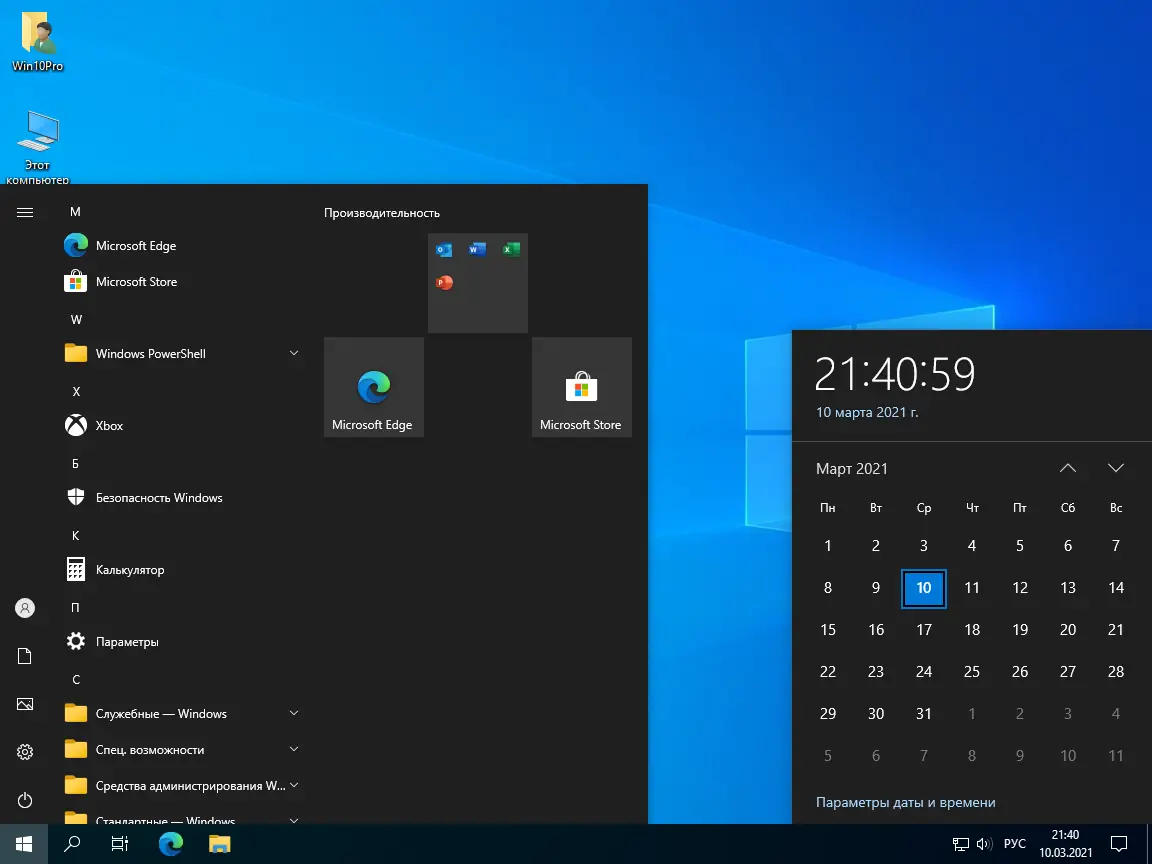The image size is (1152, 864).
Task: Open the Microsoft Store tile
Action: point(581,387)
